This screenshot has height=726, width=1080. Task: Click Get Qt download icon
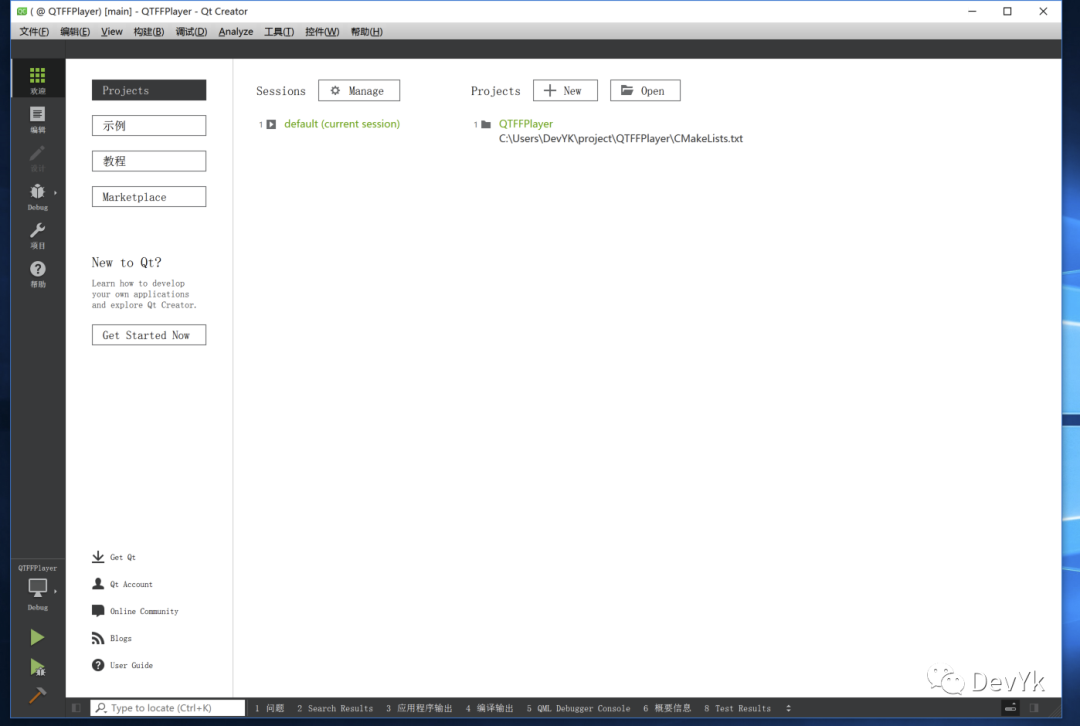[98, 557]
